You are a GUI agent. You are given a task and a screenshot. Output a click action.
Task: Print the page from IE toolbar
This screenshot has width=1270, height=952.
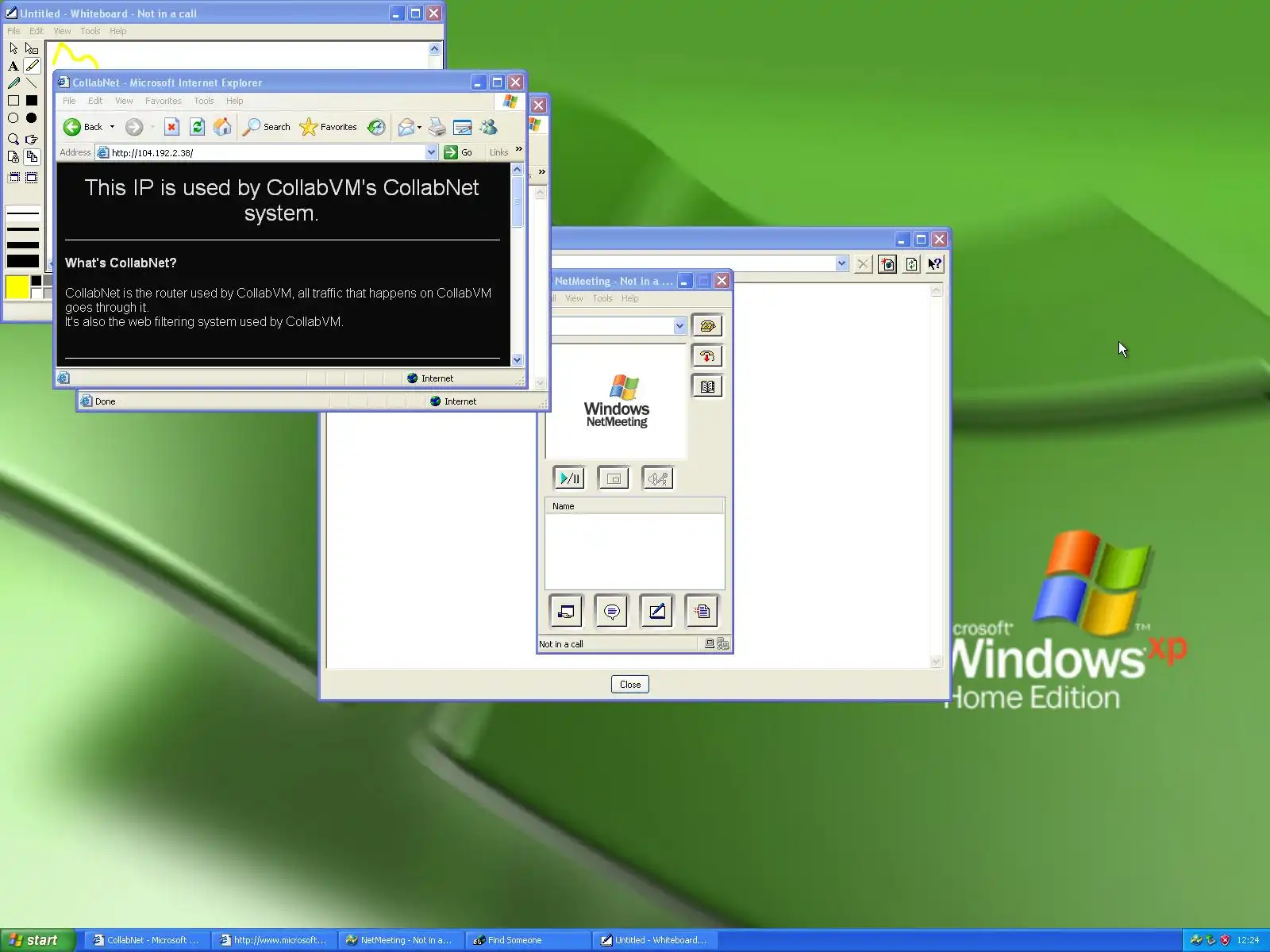(x=437, y=127)
